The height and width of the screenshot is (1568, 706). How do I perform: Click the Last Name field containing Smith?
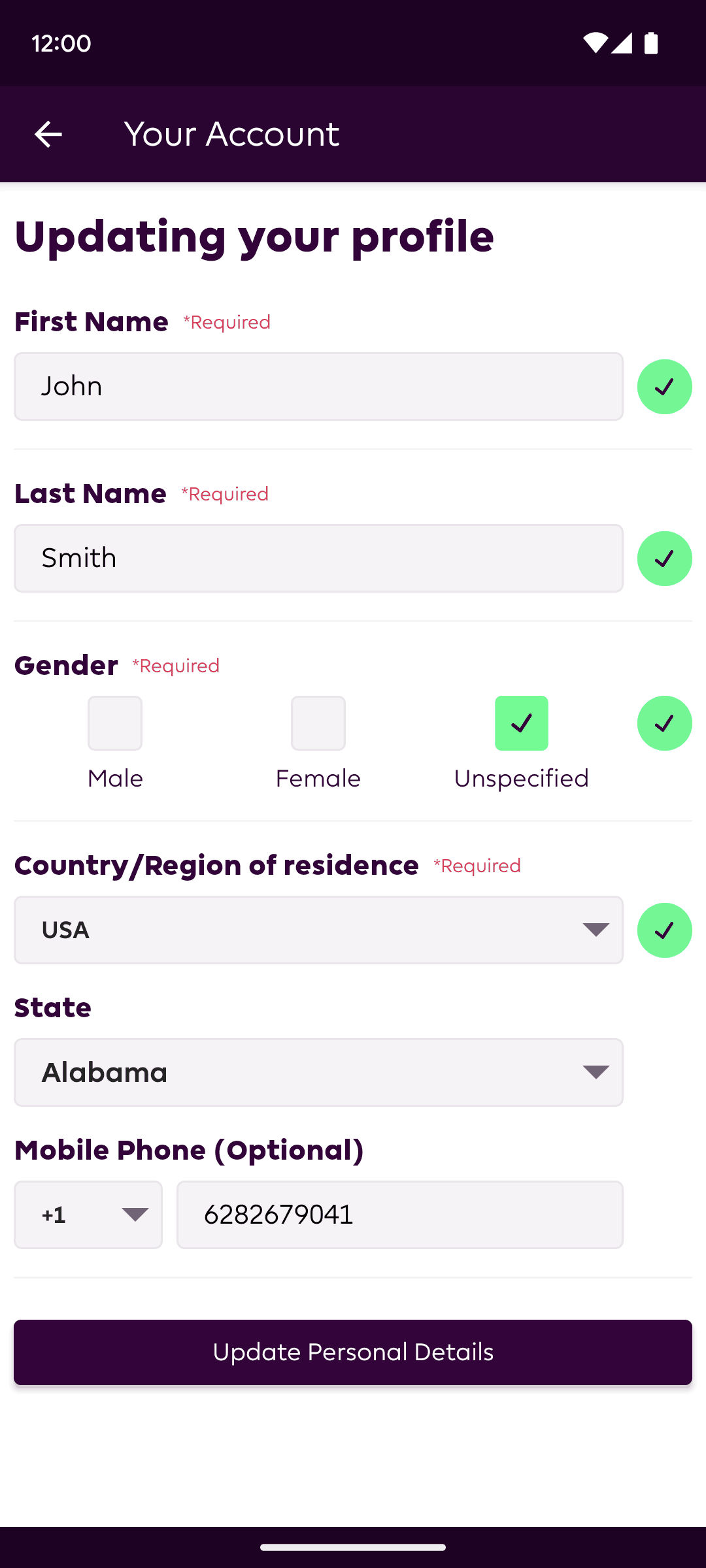[318, 558]
